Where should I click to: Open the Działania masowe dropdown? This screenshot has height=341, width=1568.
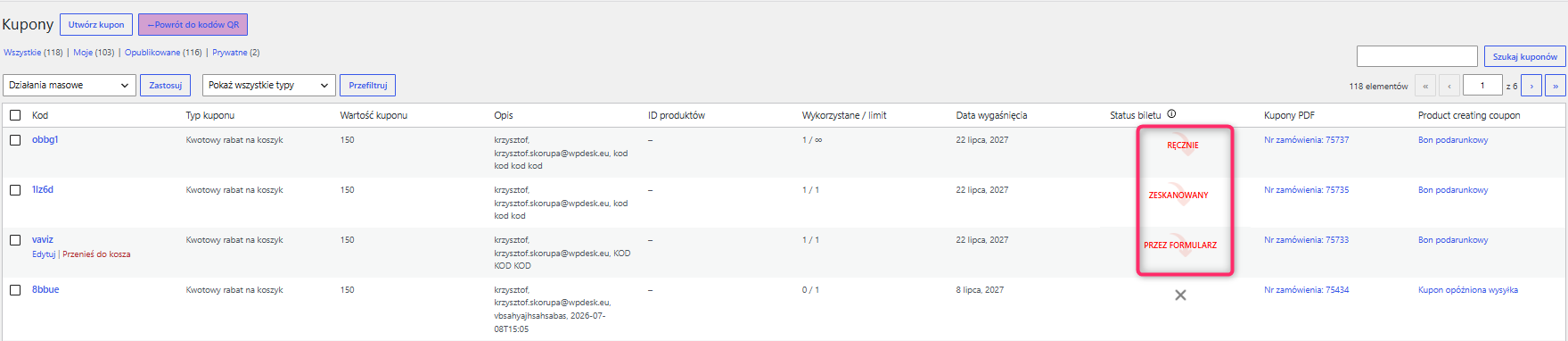[70, 85]
